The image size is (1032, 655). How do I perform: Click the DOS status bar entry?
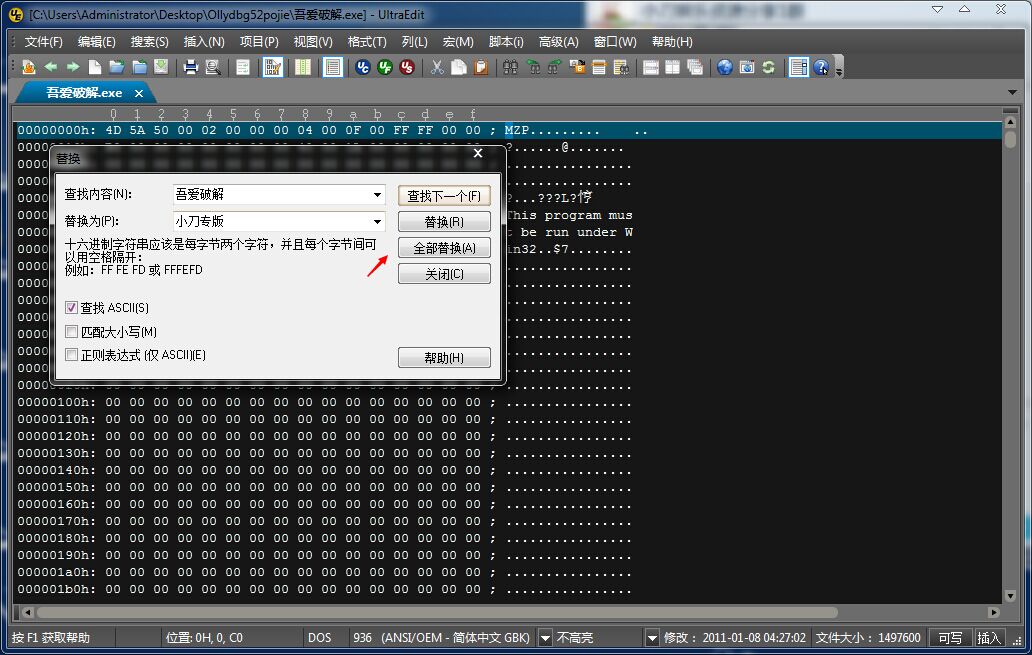[320, 638]
